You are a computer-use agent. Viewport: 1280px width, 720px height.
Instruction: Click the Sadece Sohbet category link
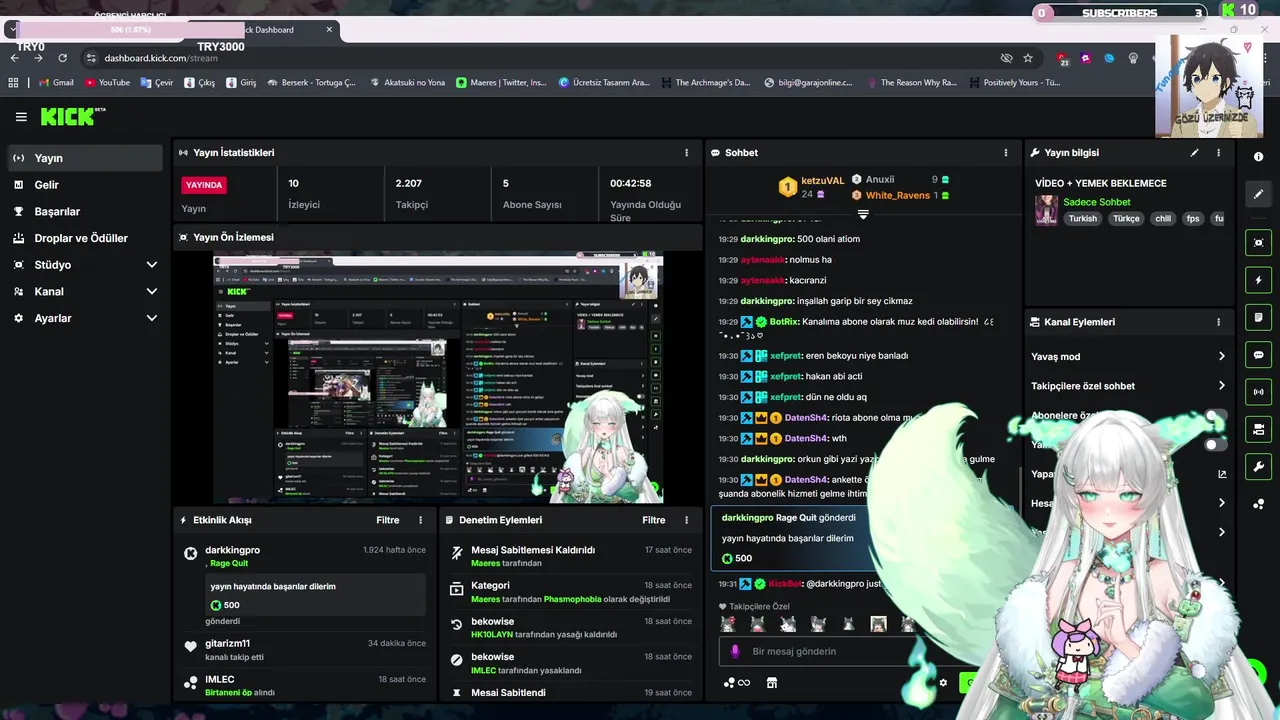1097,202
